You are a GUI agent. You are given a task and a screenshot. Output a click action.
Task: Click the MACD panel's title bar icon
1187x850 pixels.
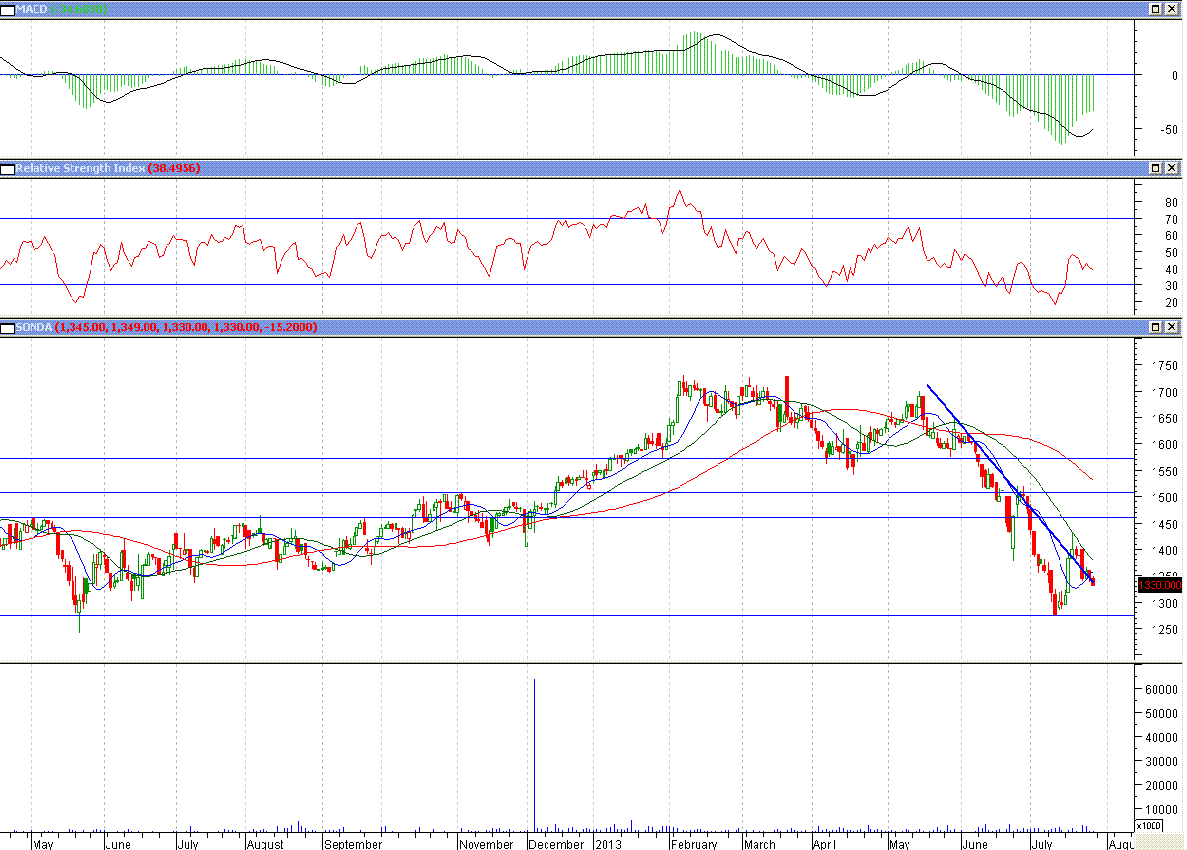[x=8, y=9]
